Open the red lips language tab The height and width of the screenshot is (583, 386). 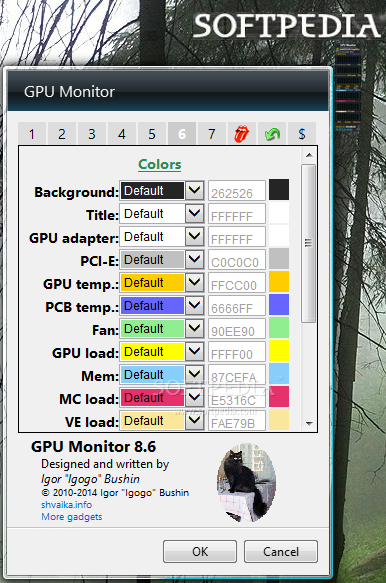pos(242,133)
